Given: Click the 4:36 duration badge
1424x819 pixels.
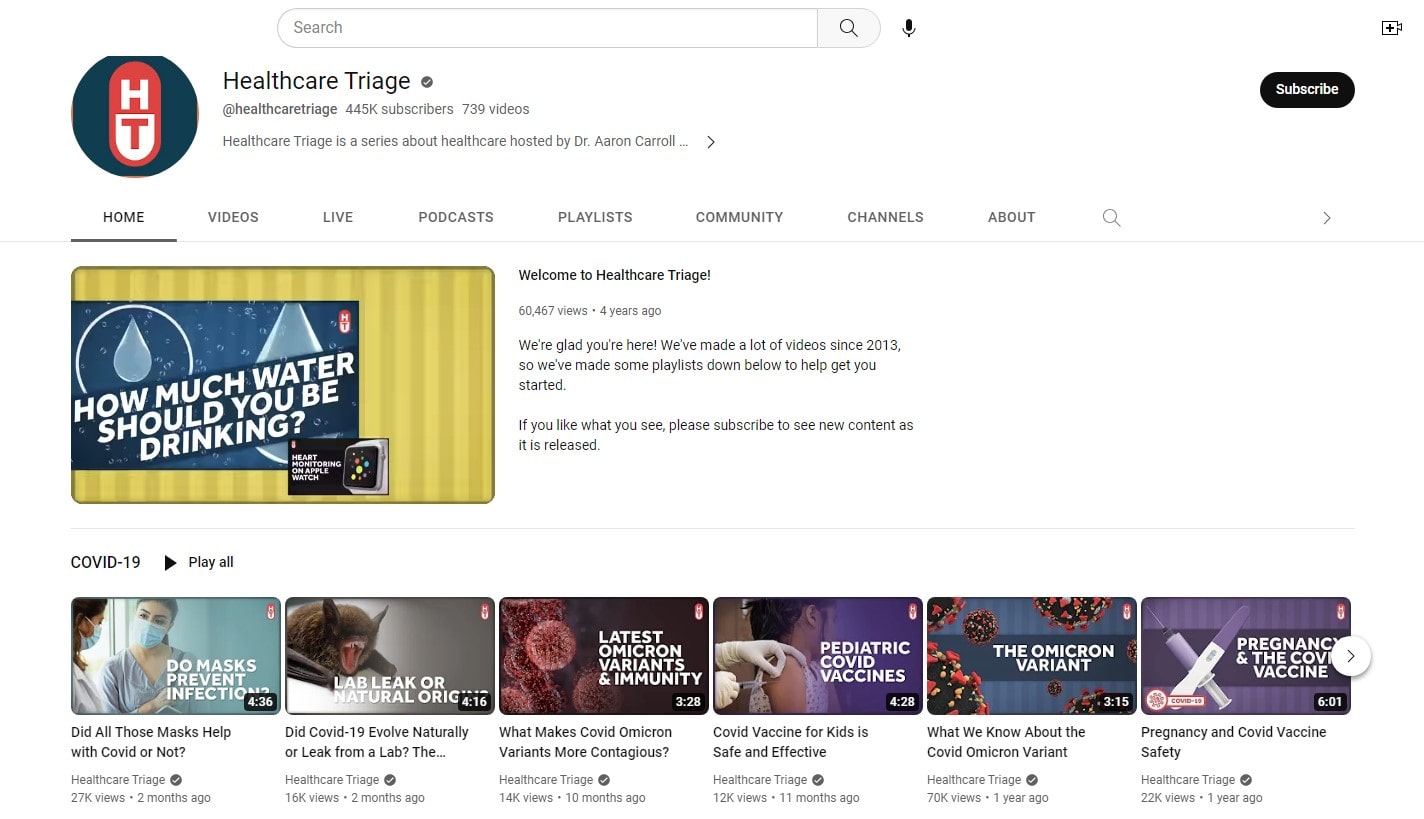Looking at the screenshot, I should tap(260, 701).
